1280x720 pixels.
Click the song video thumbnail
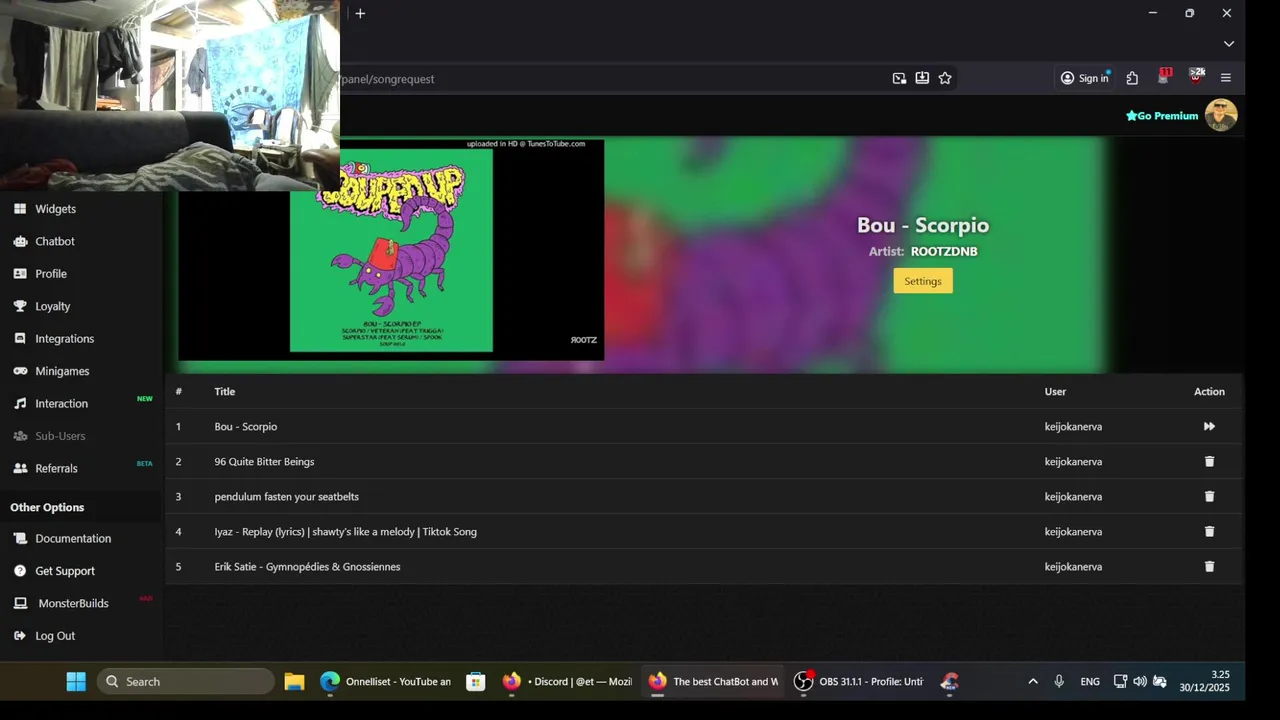391,249
